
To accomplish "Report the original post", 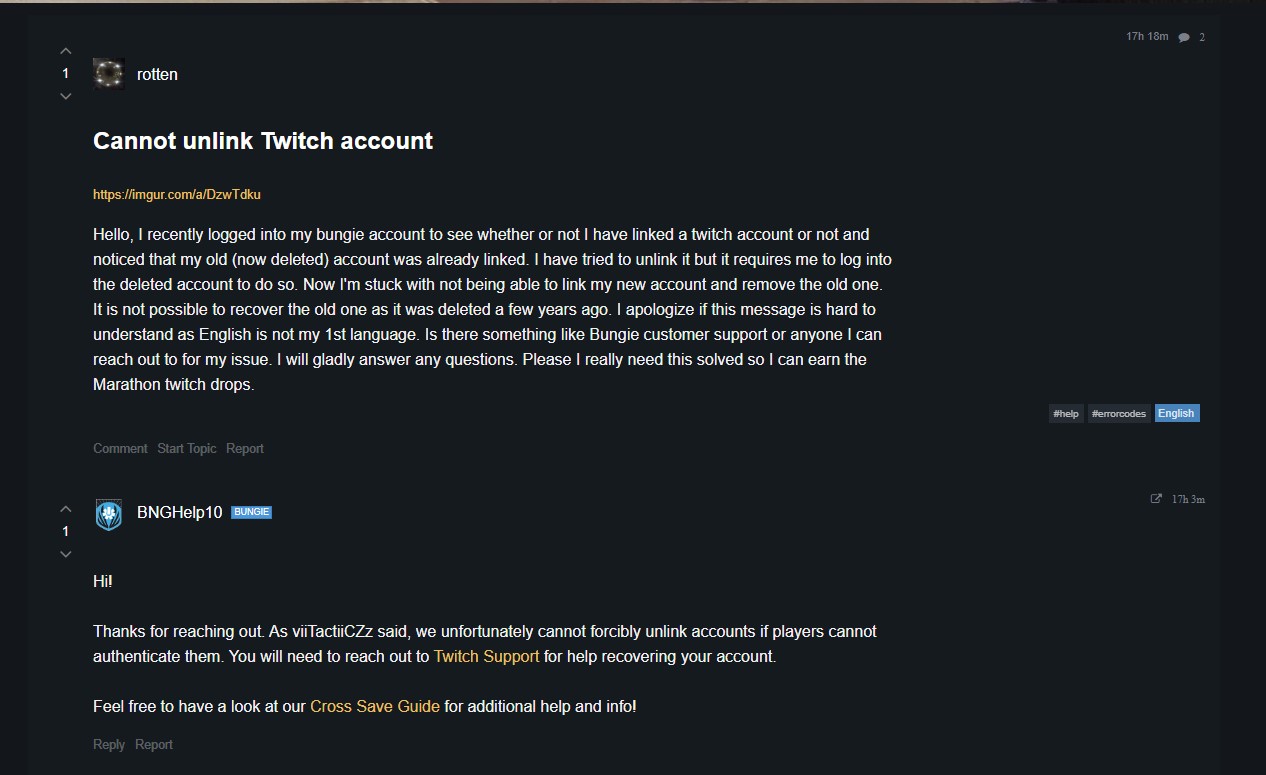I will coord(245,449).
